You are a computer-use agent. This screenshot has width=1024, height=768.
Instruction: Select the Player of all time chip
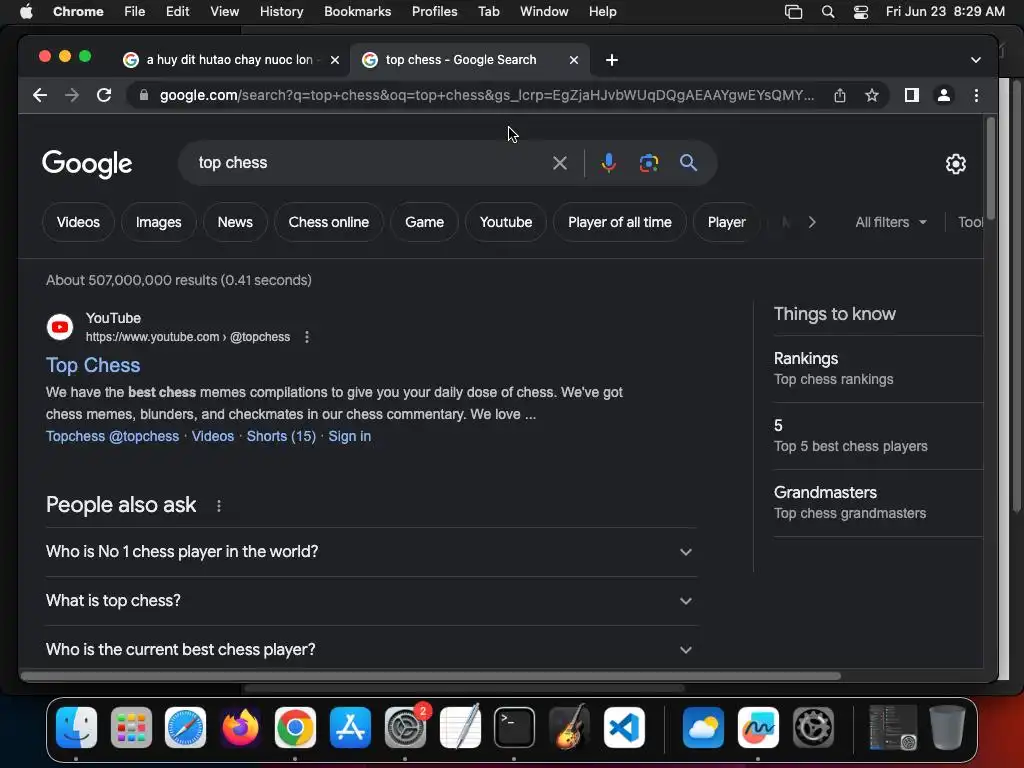(620, 222)
